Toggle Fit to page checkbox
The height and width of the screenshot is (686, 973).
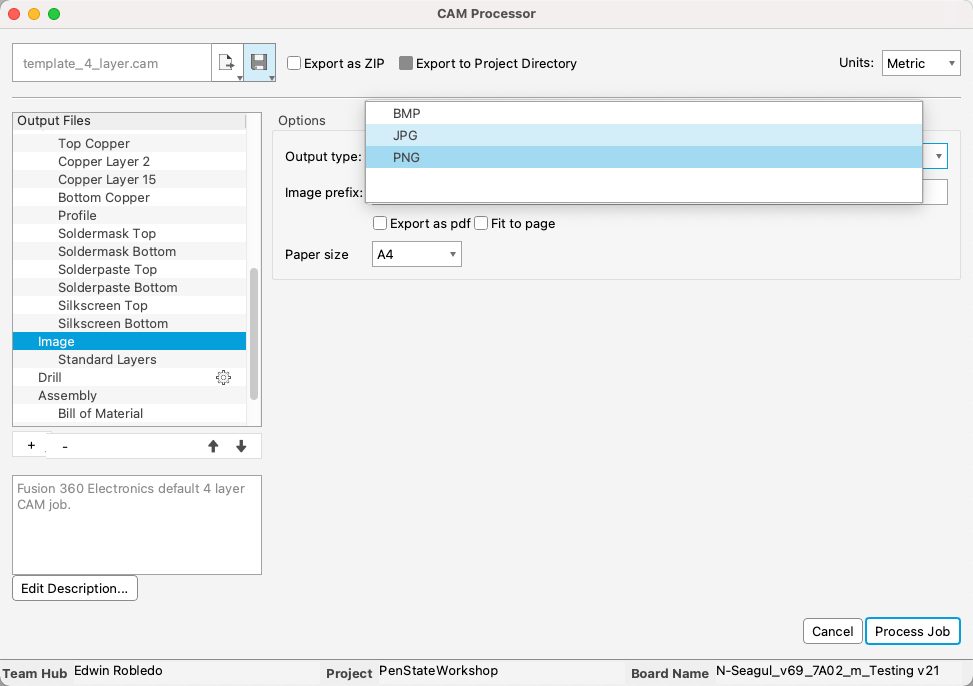[481, 223]
